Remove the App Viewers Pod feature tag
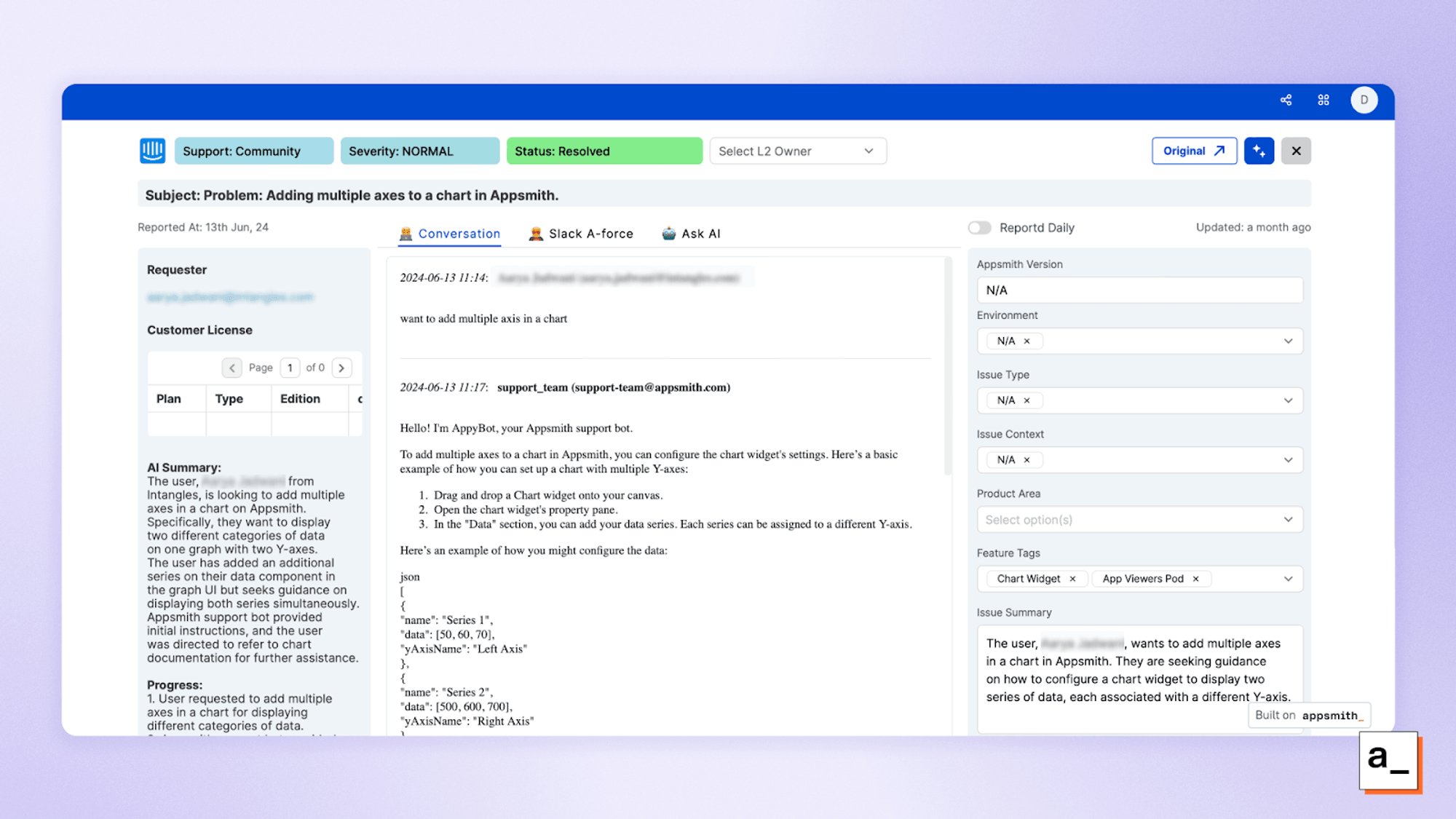Screen dimensions: 1456x819 [x=1196, y=579]
